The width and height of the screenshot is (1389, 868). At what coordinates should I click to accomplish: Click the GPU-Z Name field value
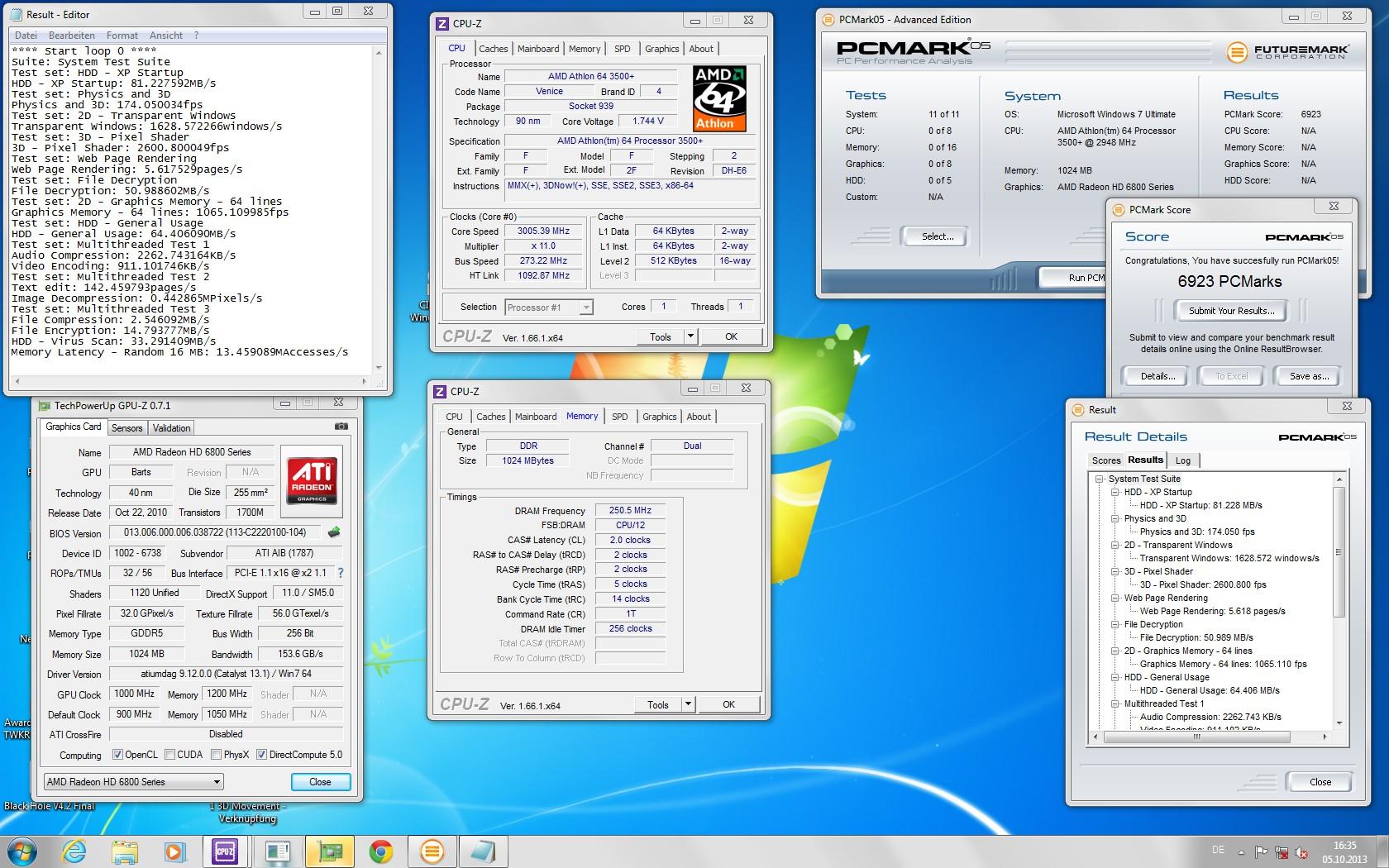click(192, 452)
